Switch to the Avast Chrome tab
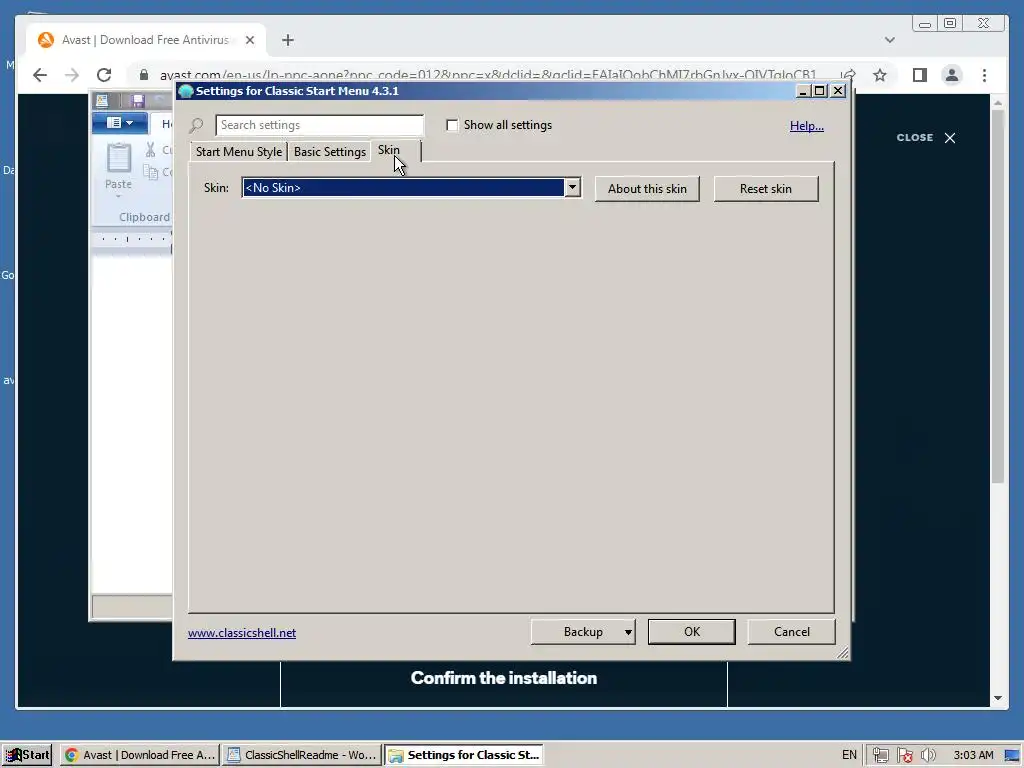 (x=146, y=40)
